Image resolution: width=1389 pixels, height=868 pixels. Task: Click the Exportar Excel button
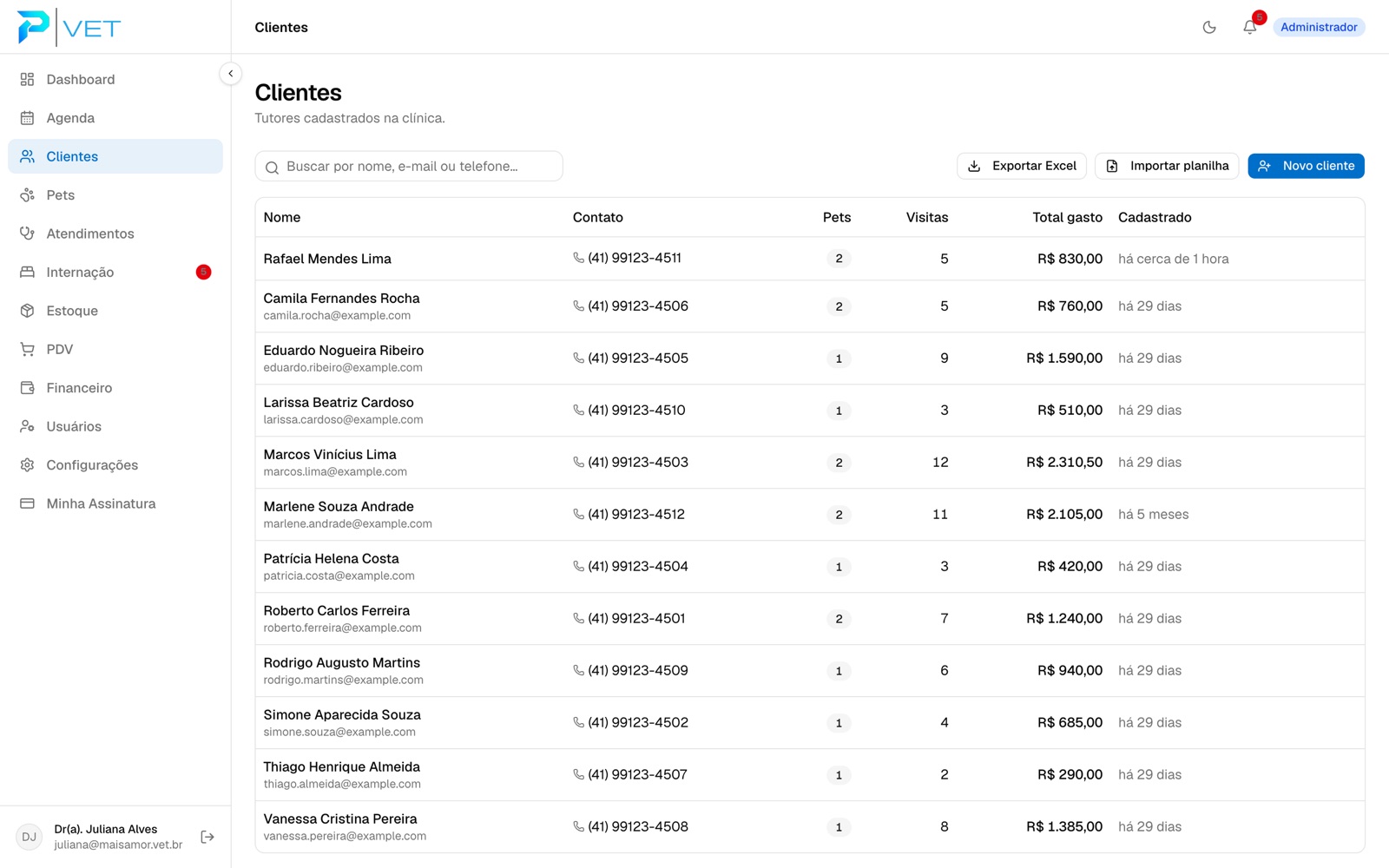(x=1022, y=166)
